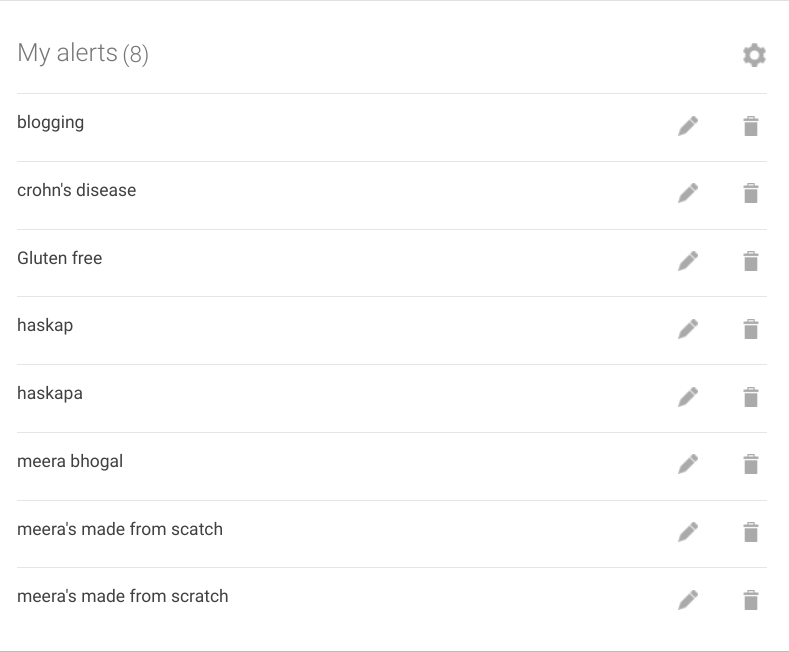
Task: Open alerts settings gear icon
Action: 754,55
